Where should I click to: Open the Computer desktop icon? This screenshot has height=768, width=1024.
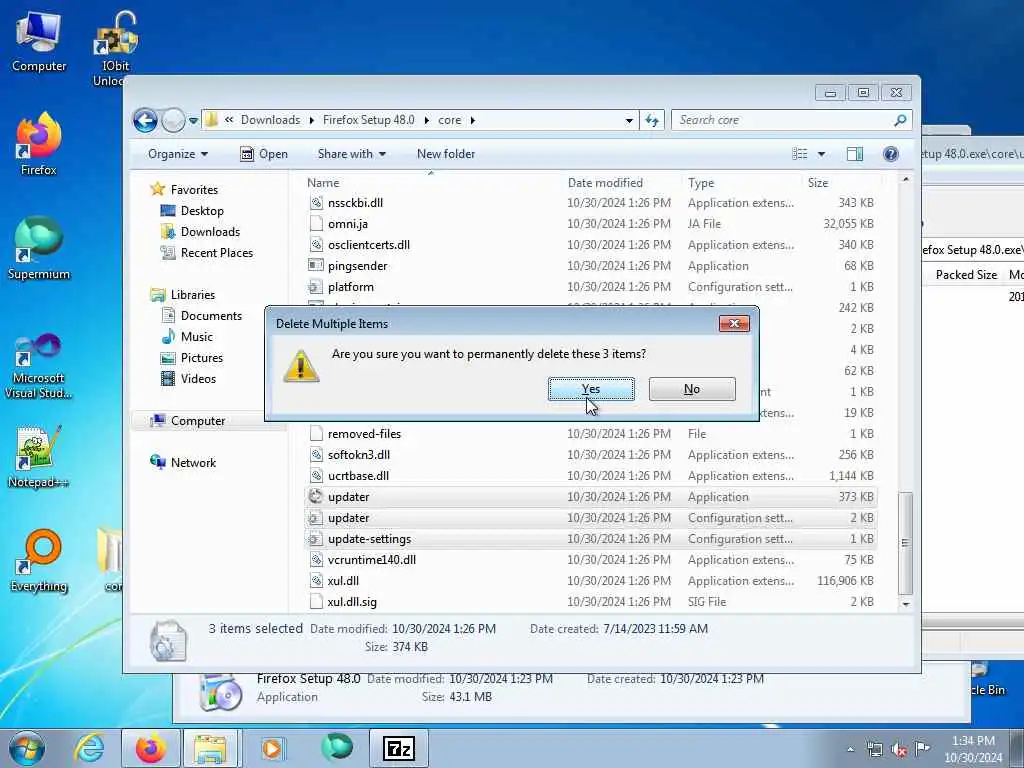[x=39, y=43]
